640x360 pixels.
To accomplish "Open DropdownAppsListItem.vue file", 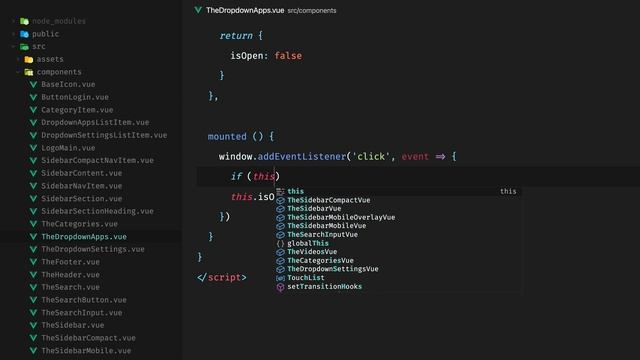I will pos(95,122).
